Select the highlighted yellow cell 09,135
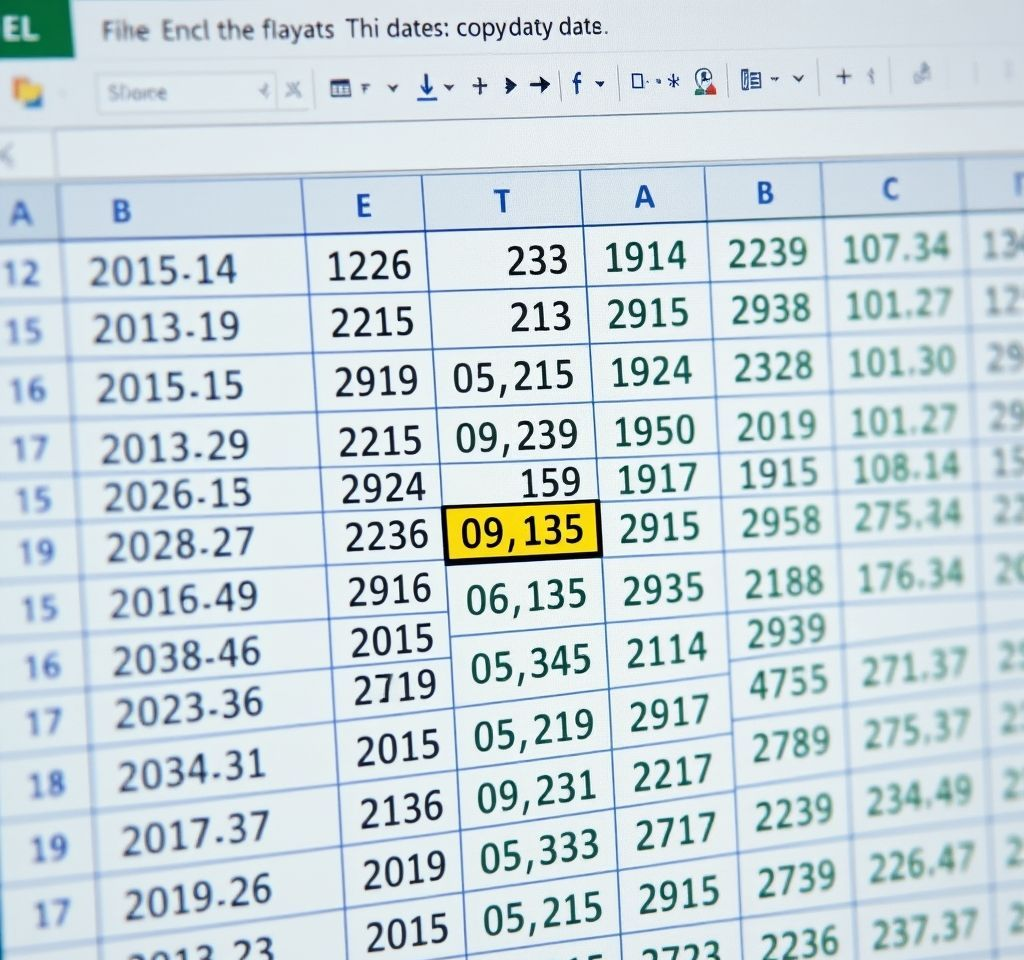Screen dimensions: 1024x960 (522, 531)
